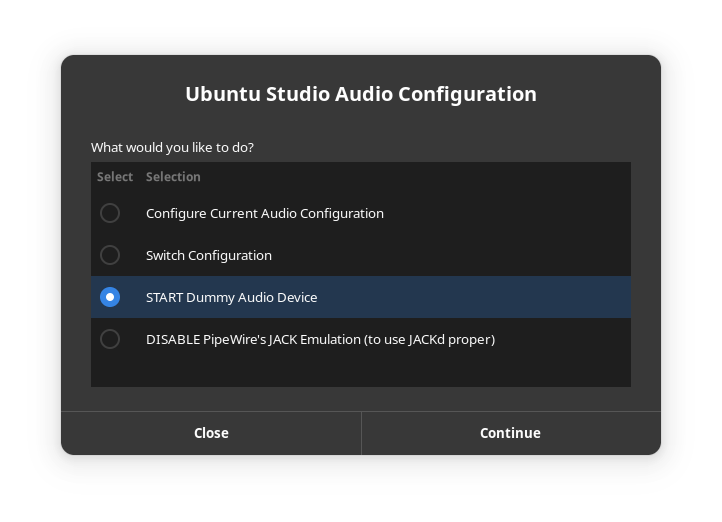Select the DISABLE PipeWire's JACK Emulation radio button
The height and width of the screenshot is (522, 722).
[x=110, y=339]
